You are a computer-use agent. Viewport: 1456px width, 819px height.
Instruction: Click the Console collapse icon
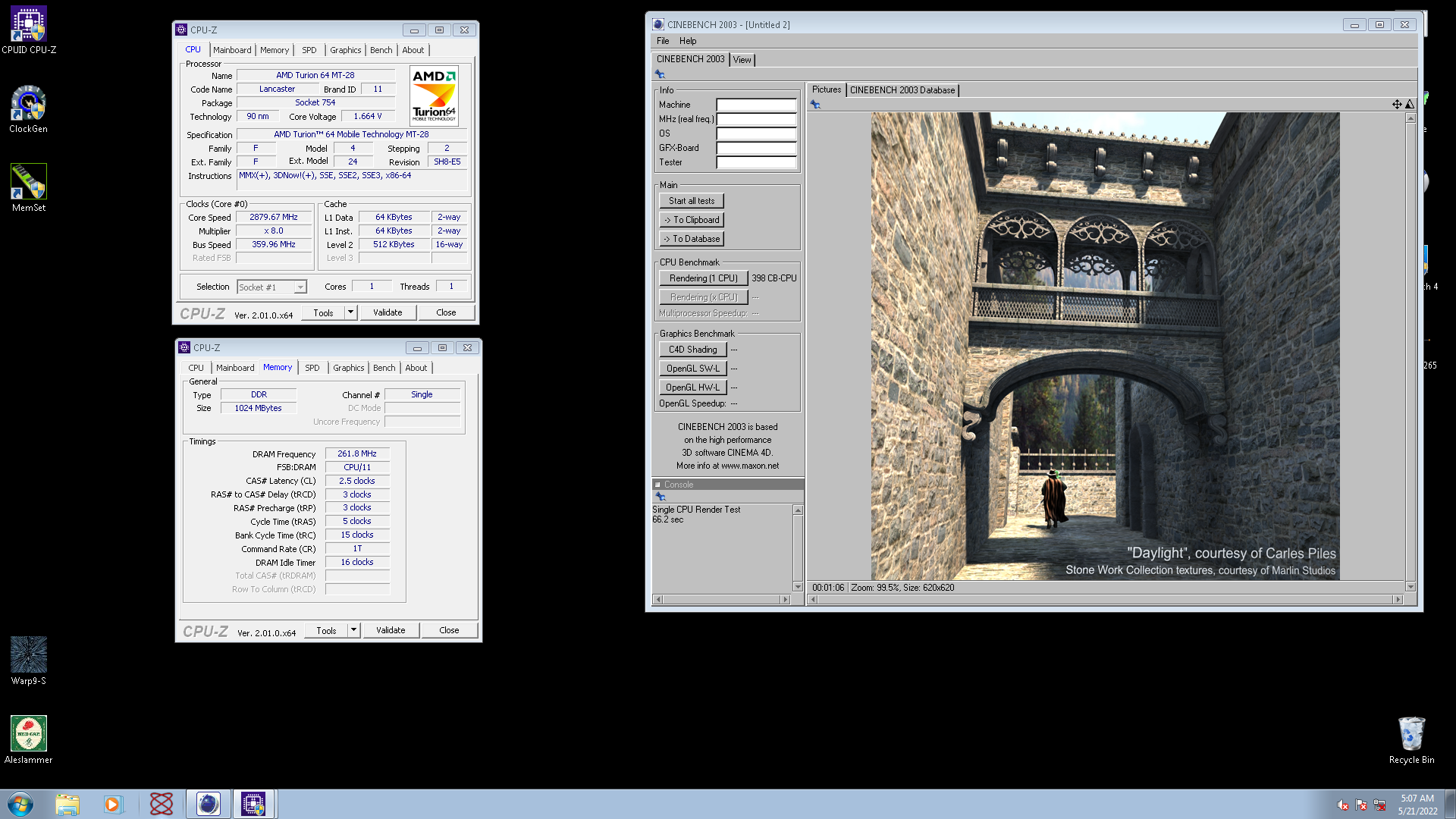click(x=657, y=485)
